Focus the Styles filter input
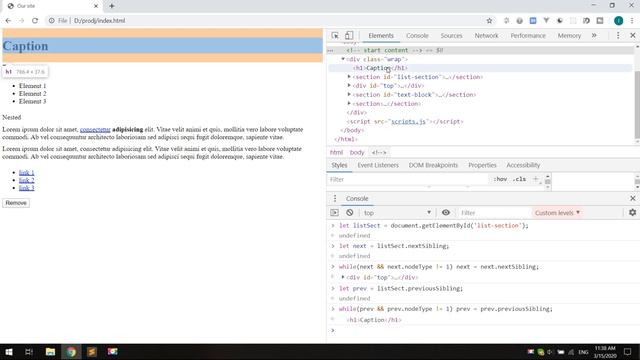 click(408, 180)
